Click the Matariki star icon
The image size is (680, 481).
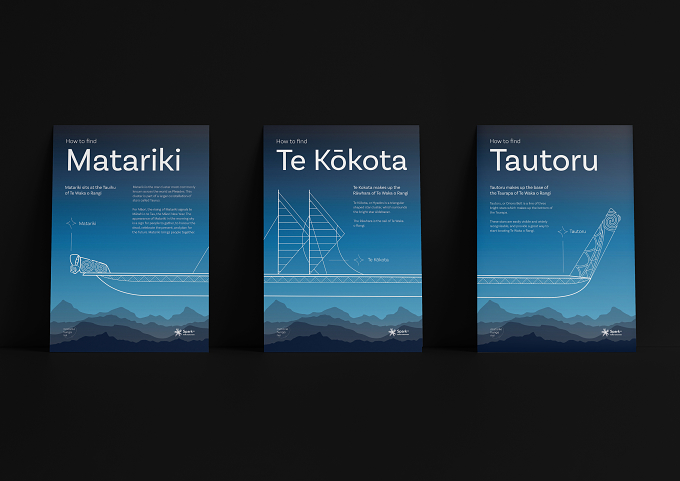pyautogui.click(x=71, y=223)
